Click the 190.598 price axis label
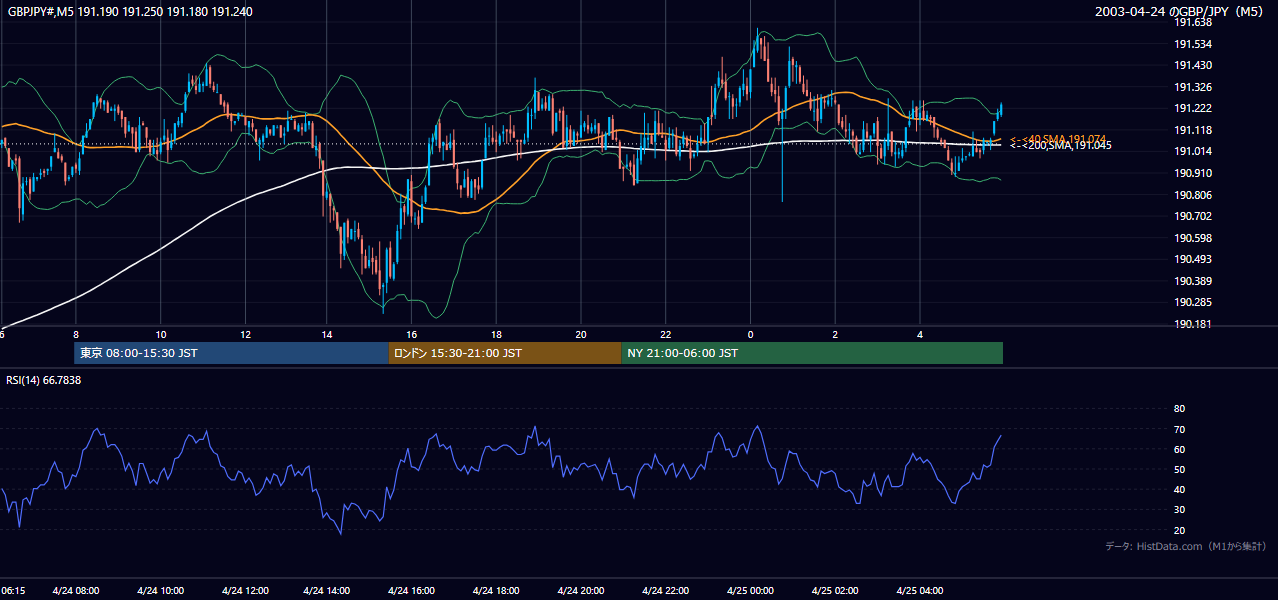The height and width of the screenshot is (600, 1278). [1195, 238]
